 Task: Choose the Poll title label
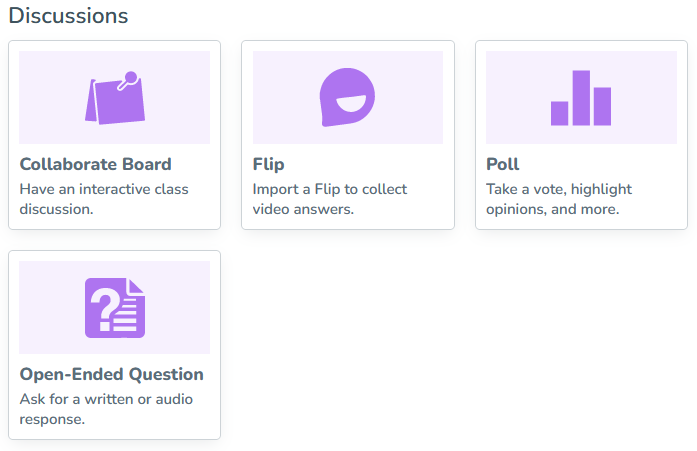[502, 165]
